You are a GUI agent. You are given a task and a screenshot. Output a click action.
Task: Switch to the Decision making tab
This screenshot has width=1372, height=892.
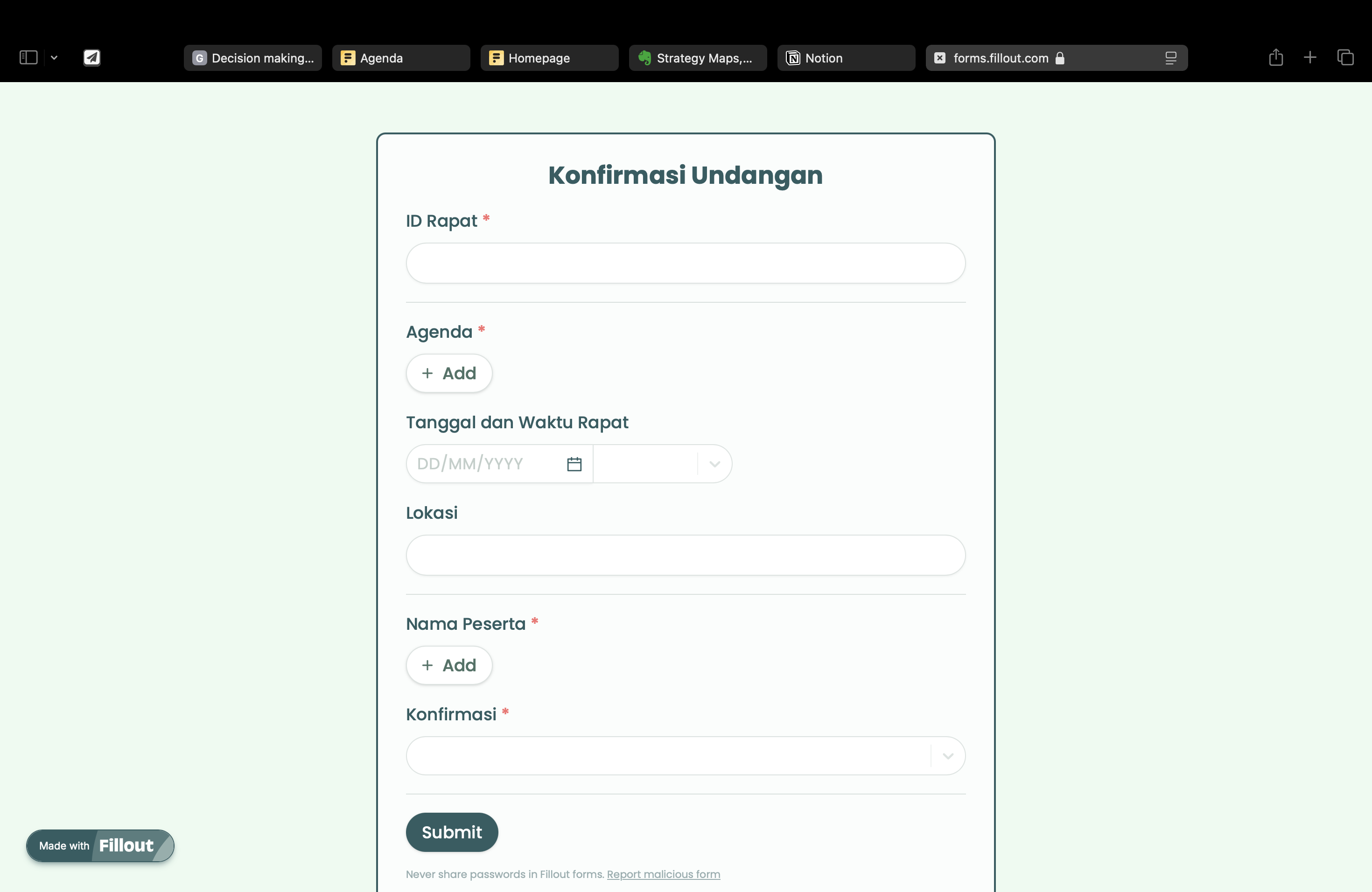point(252,58)
